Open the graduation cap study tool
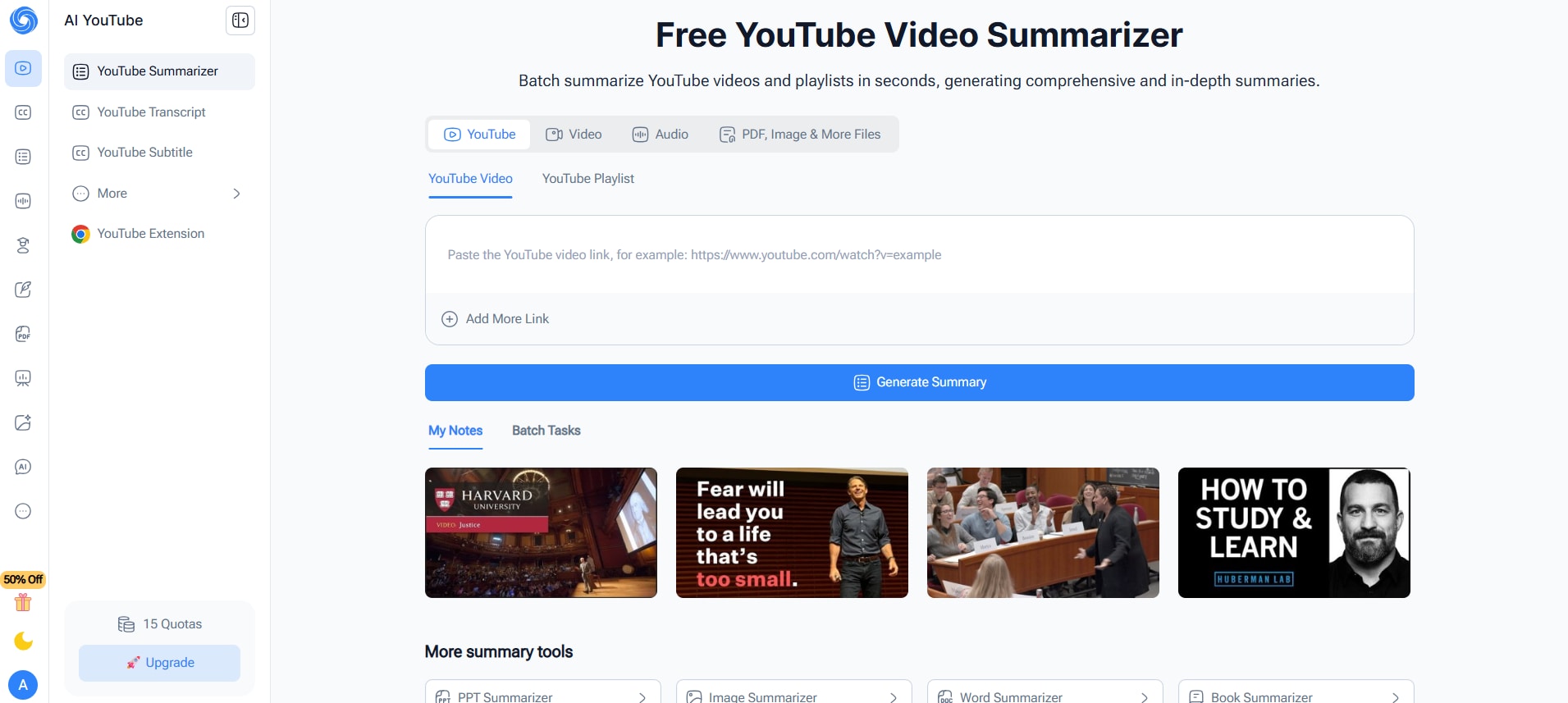The height and width of the screenshot is (703, 1568). [x=23, y=245]
